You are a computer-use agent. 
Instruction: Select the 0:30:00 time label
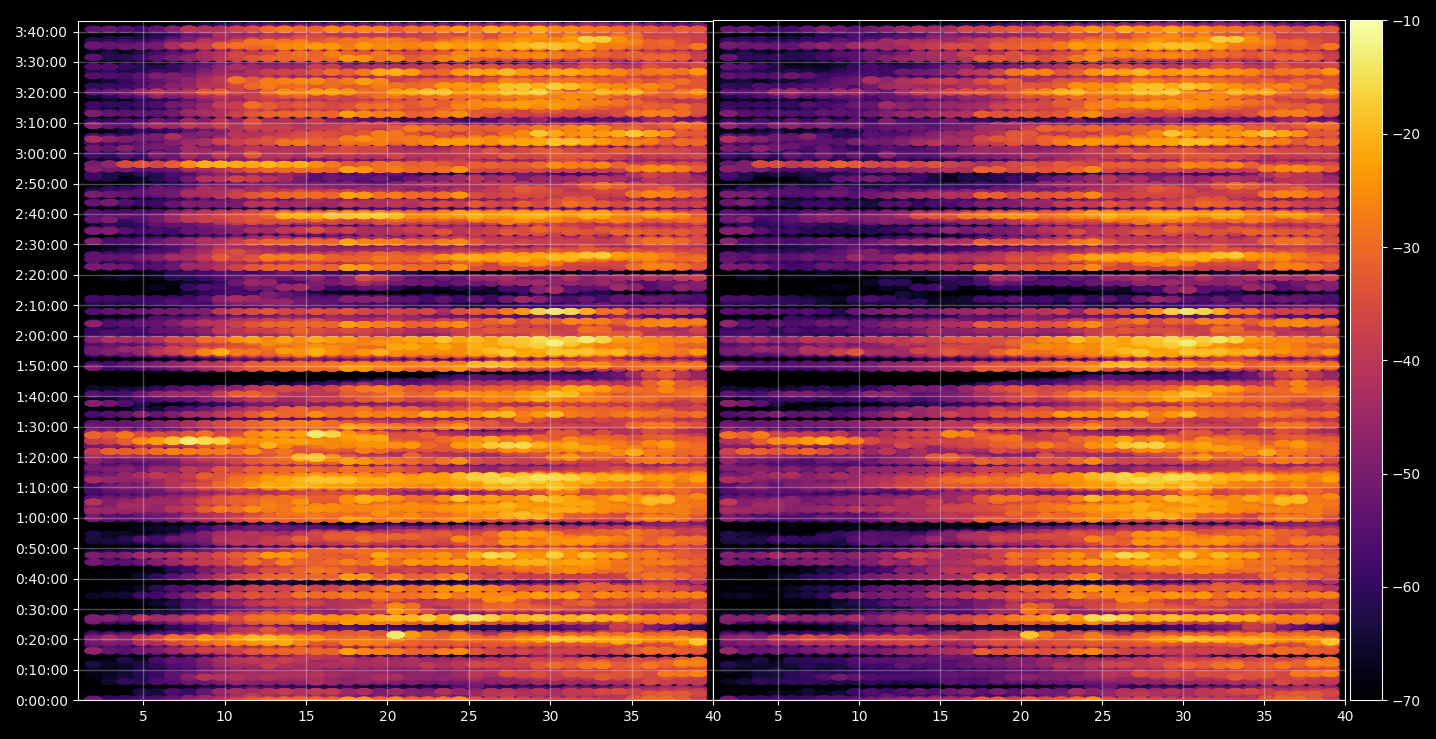[41, 609]
